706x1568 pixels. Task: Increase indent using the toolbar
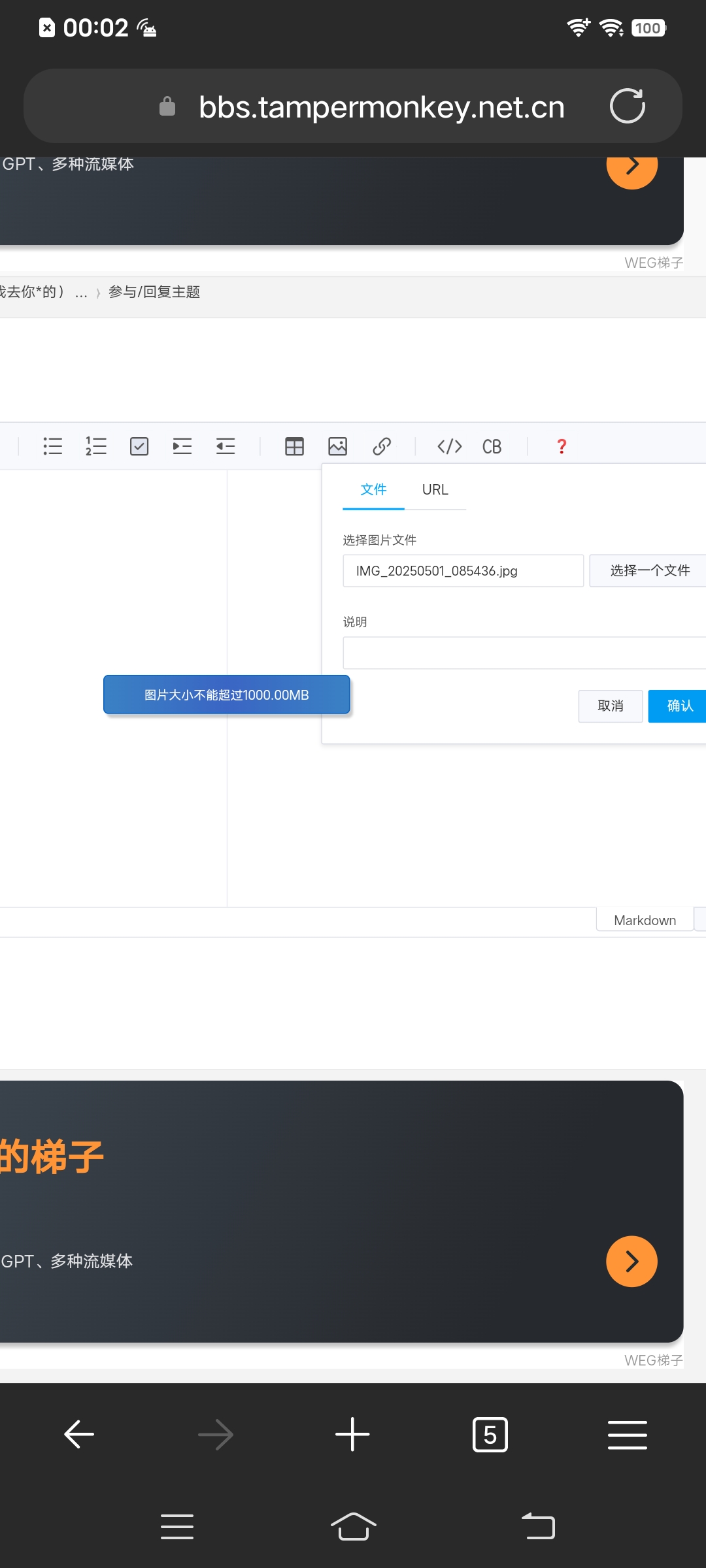click(182, 446)
